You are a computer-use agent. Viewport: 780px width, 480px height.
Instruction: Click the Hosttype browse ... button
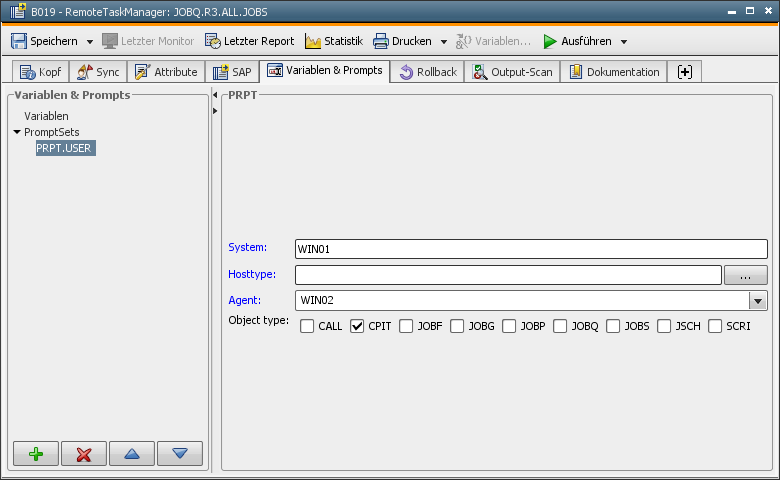[x=745, y=275]
